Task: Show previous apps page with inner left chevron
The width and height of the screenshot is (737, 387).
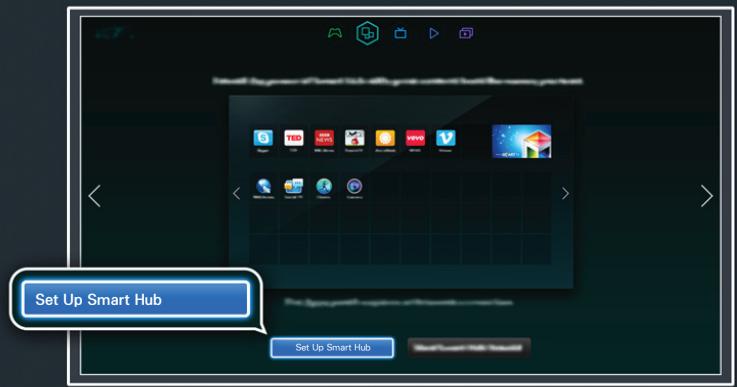Action: click(x=236, y=193)
